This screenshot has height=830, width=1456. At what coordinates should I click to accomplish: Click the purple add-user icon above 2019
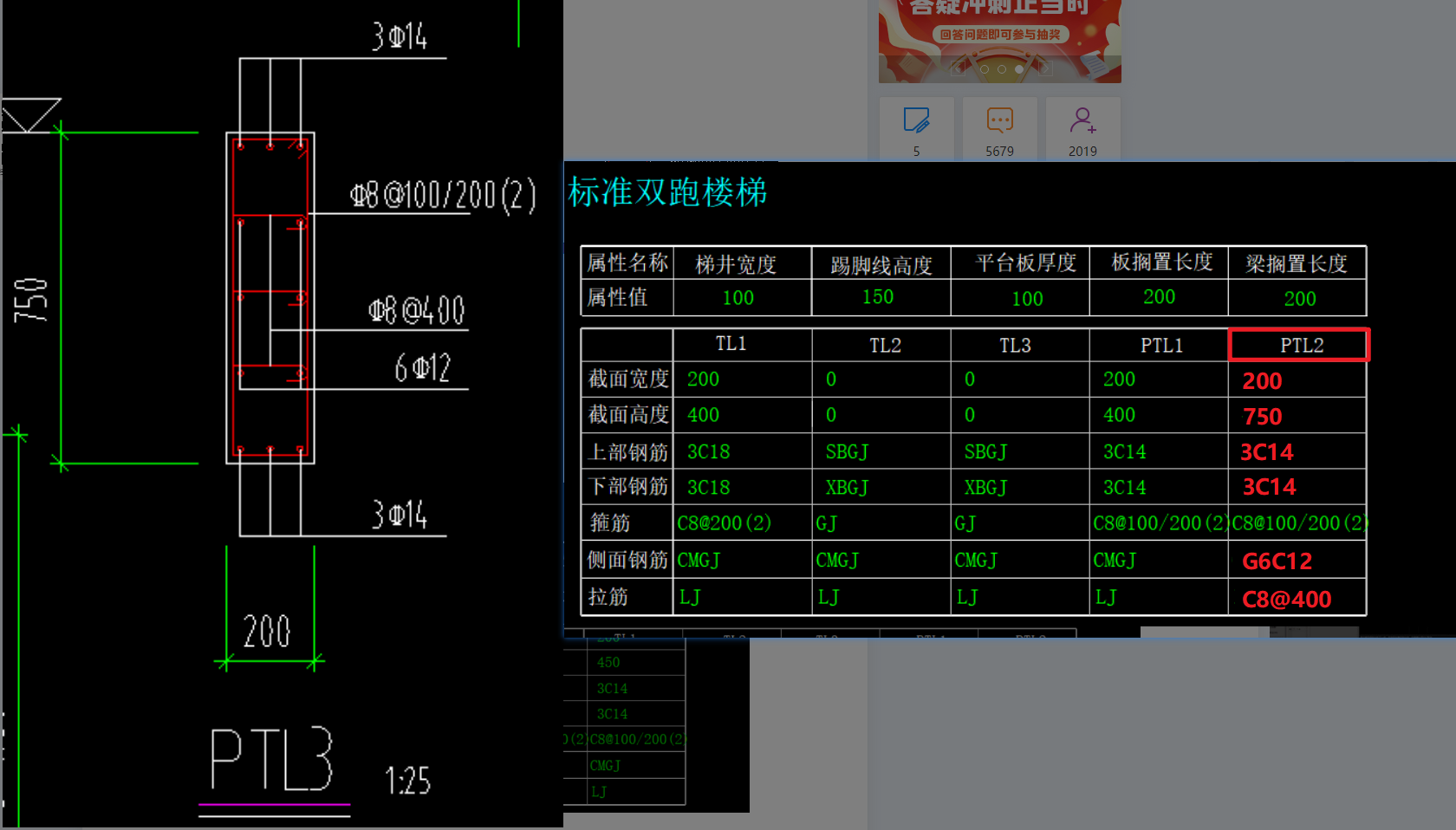pyautogui.click(x=1082, y=120)
